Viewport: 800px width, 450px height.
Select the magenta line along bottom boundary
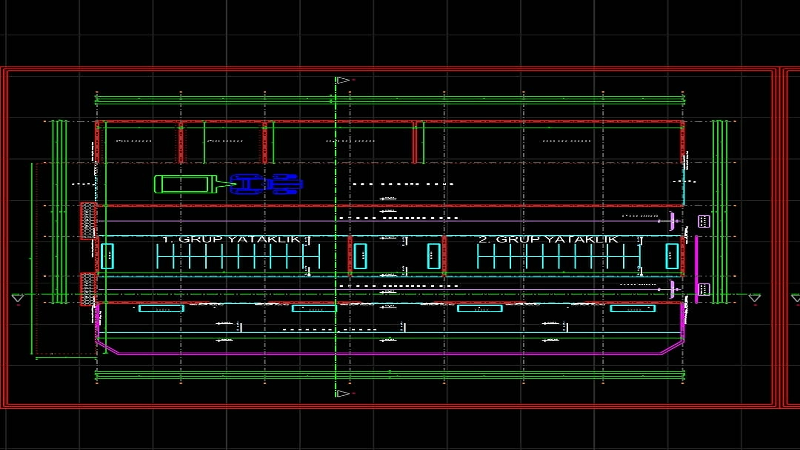(390, 354)
